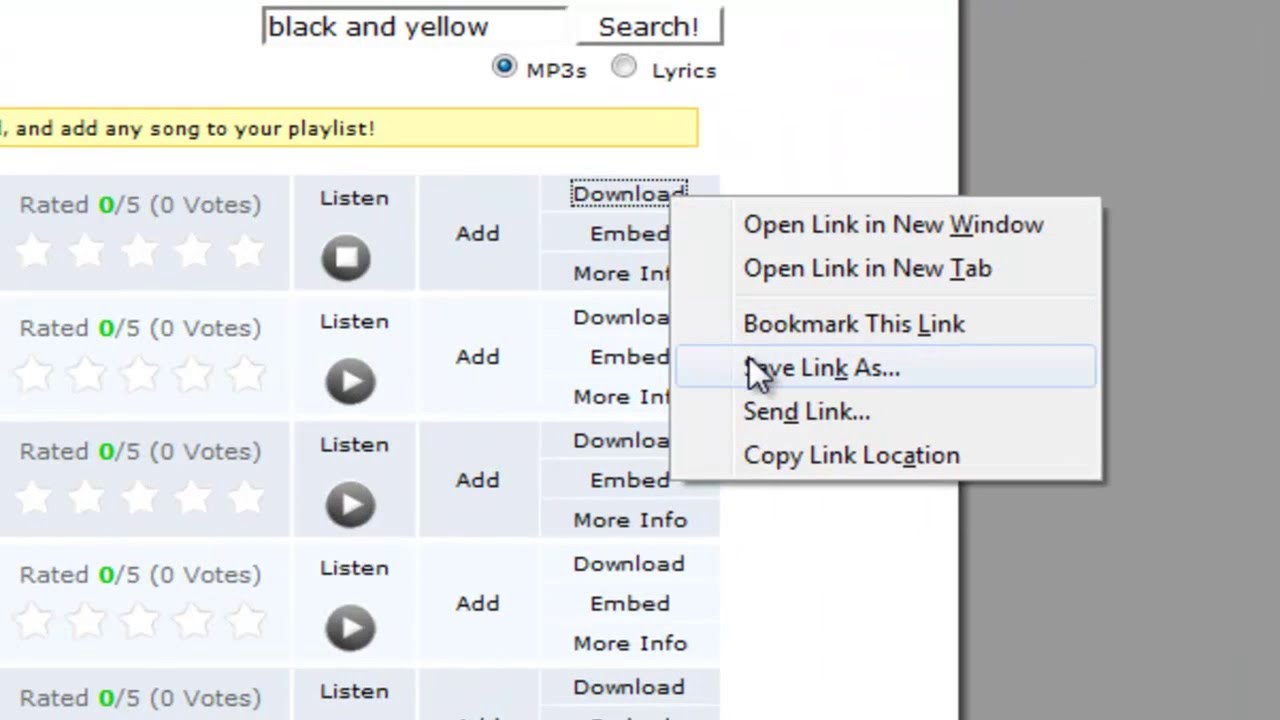Select Send Link... from the context menu

click(807, 411)
